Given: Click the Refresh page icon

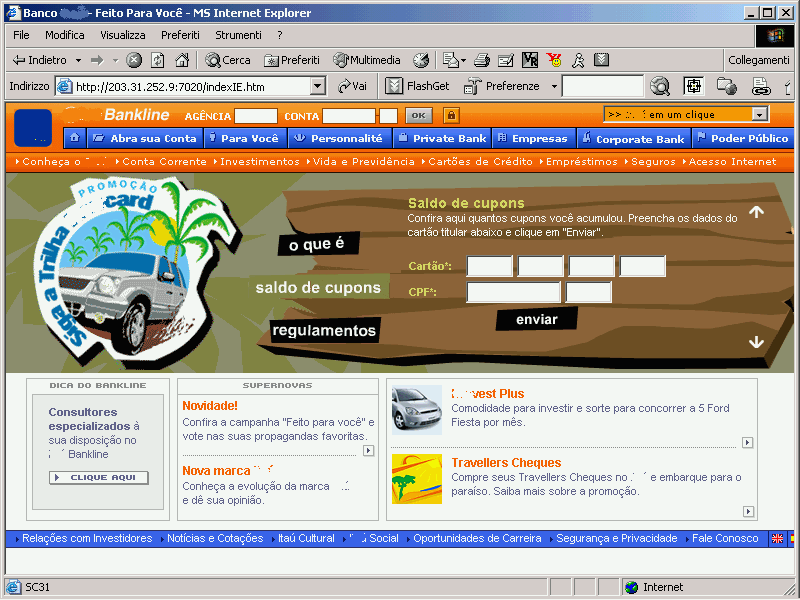Looking at the screenshot, I should (x=158, y=60).
